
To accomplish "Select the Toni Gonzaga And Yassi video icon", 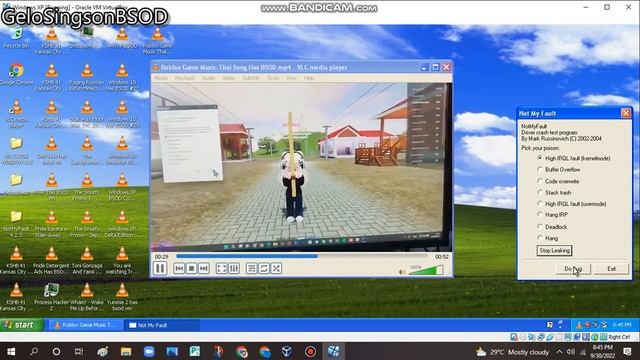I will (x=87, y=260).
